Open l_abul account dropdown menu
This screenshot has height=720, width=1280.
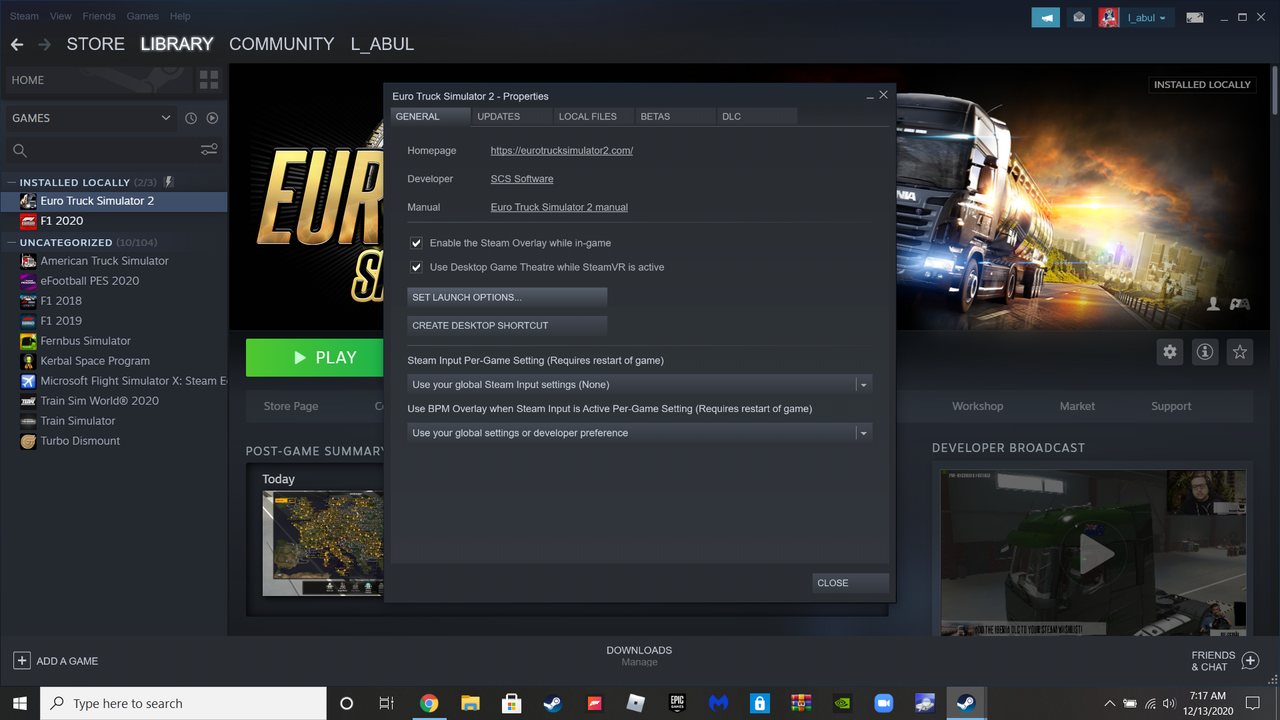click(1146, 18)
